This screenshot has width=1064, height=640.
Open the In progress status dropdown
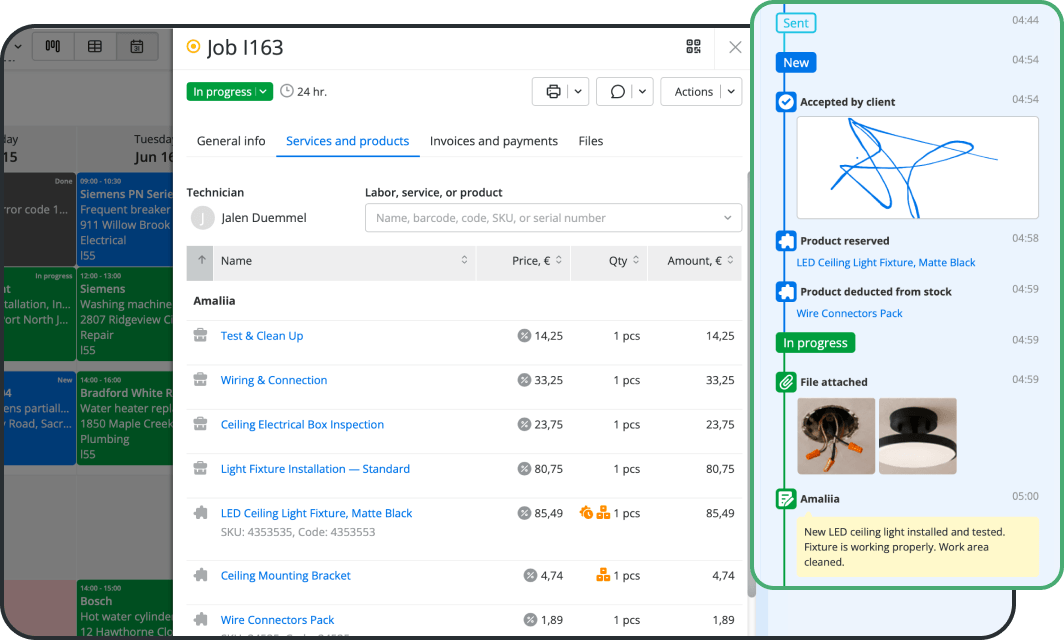[230, 92]
